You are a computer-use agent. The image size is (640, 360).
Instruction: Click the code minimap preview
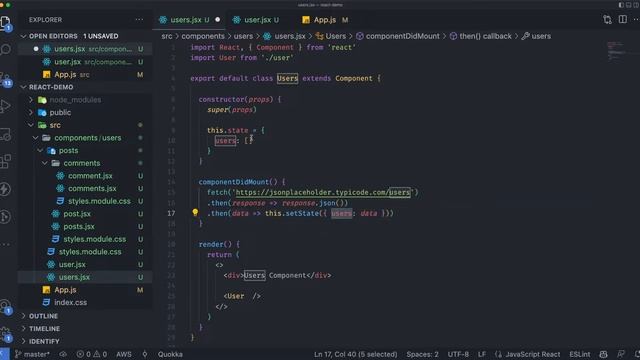click(x=616, y=51)
